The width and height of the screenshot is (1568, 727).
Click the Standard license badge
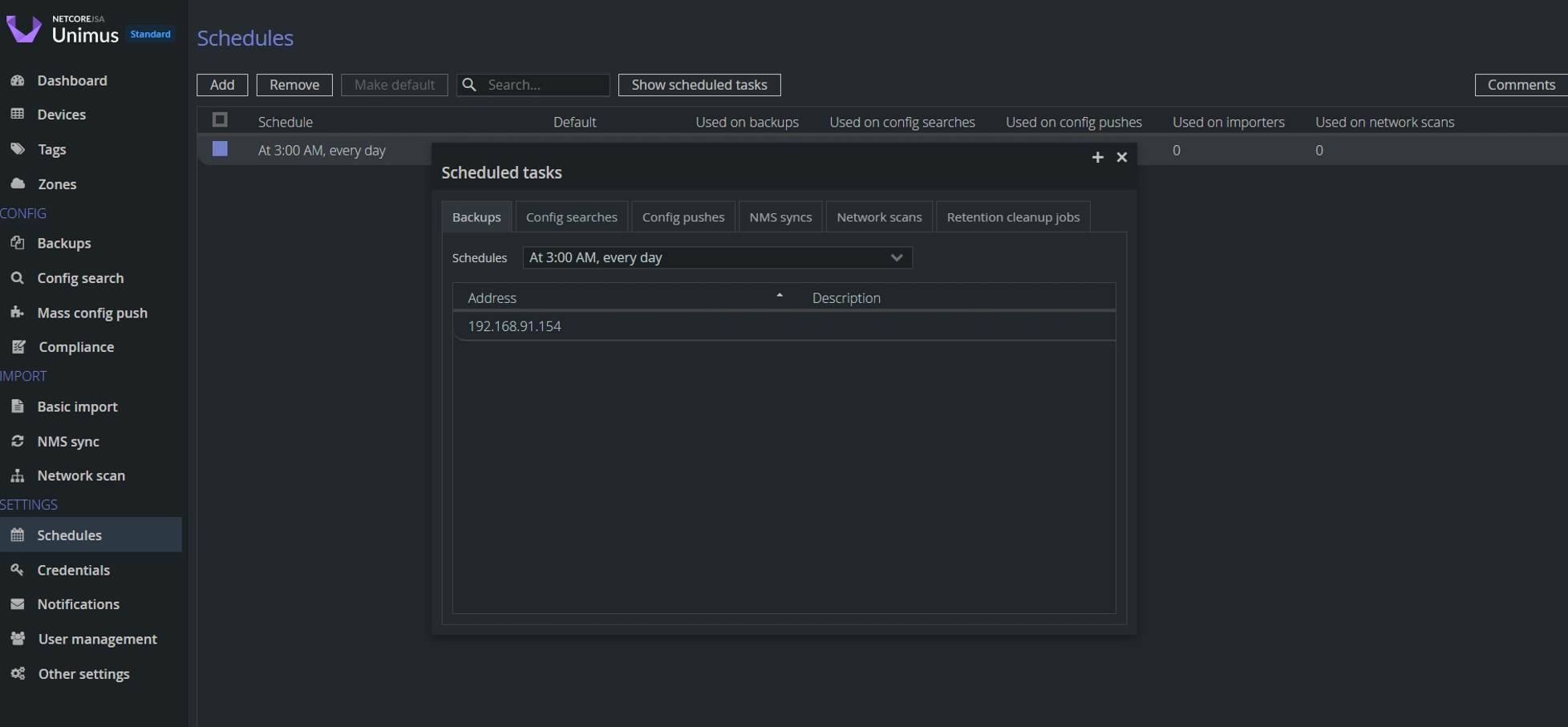coord(151,34)
